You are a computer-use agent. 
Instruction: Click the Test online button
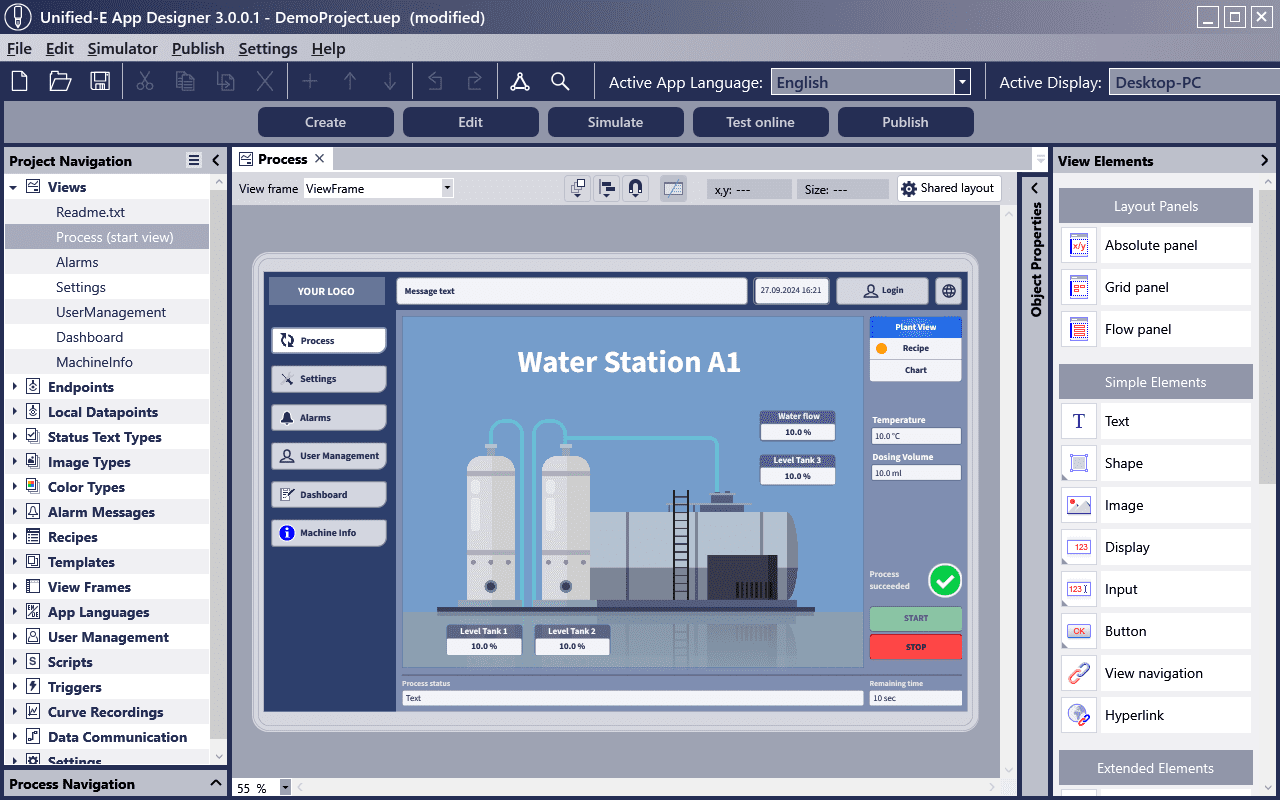(760, 121)
